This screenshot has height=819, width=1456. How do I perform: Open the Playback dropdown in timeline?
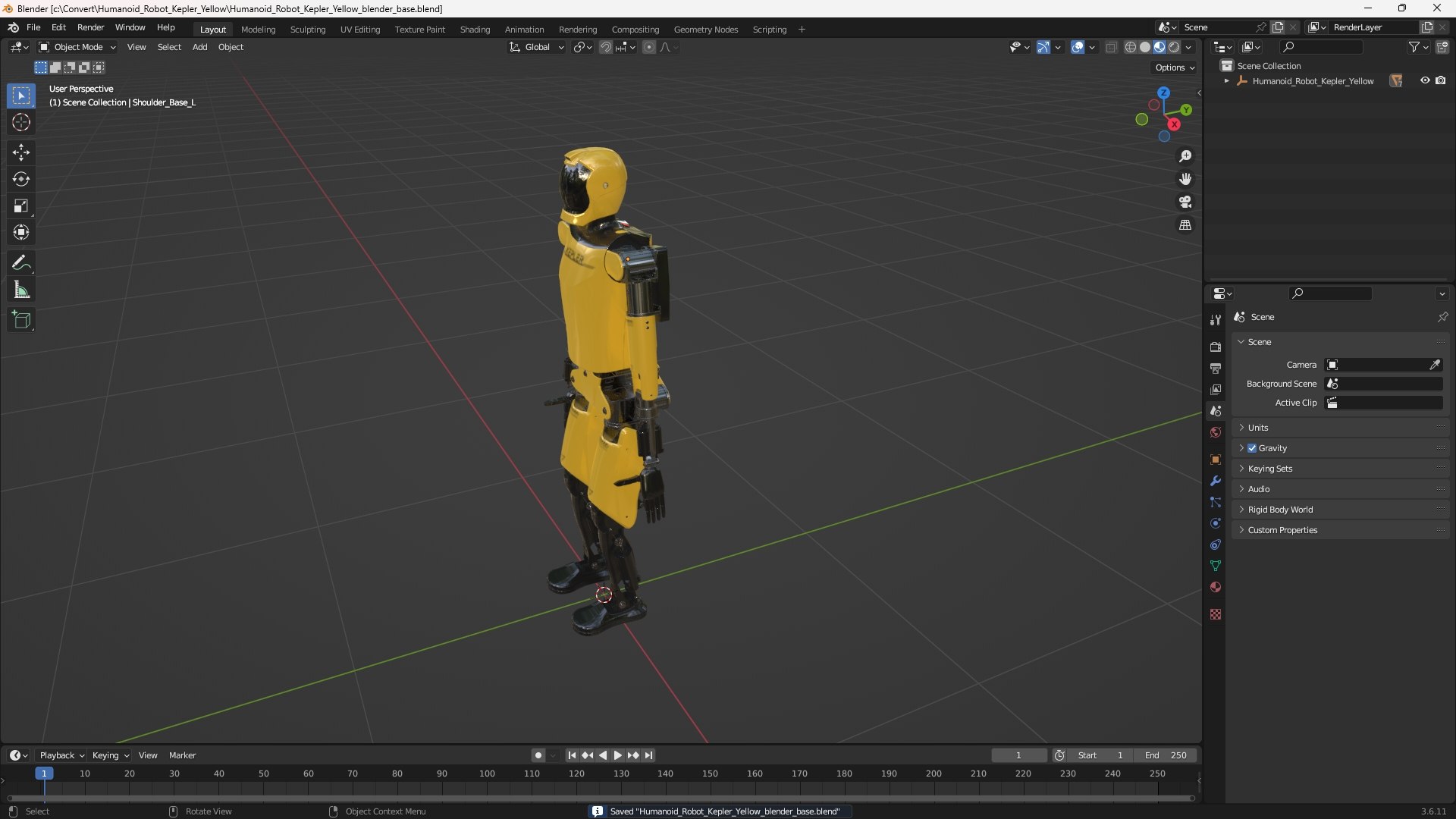[61, 755]
